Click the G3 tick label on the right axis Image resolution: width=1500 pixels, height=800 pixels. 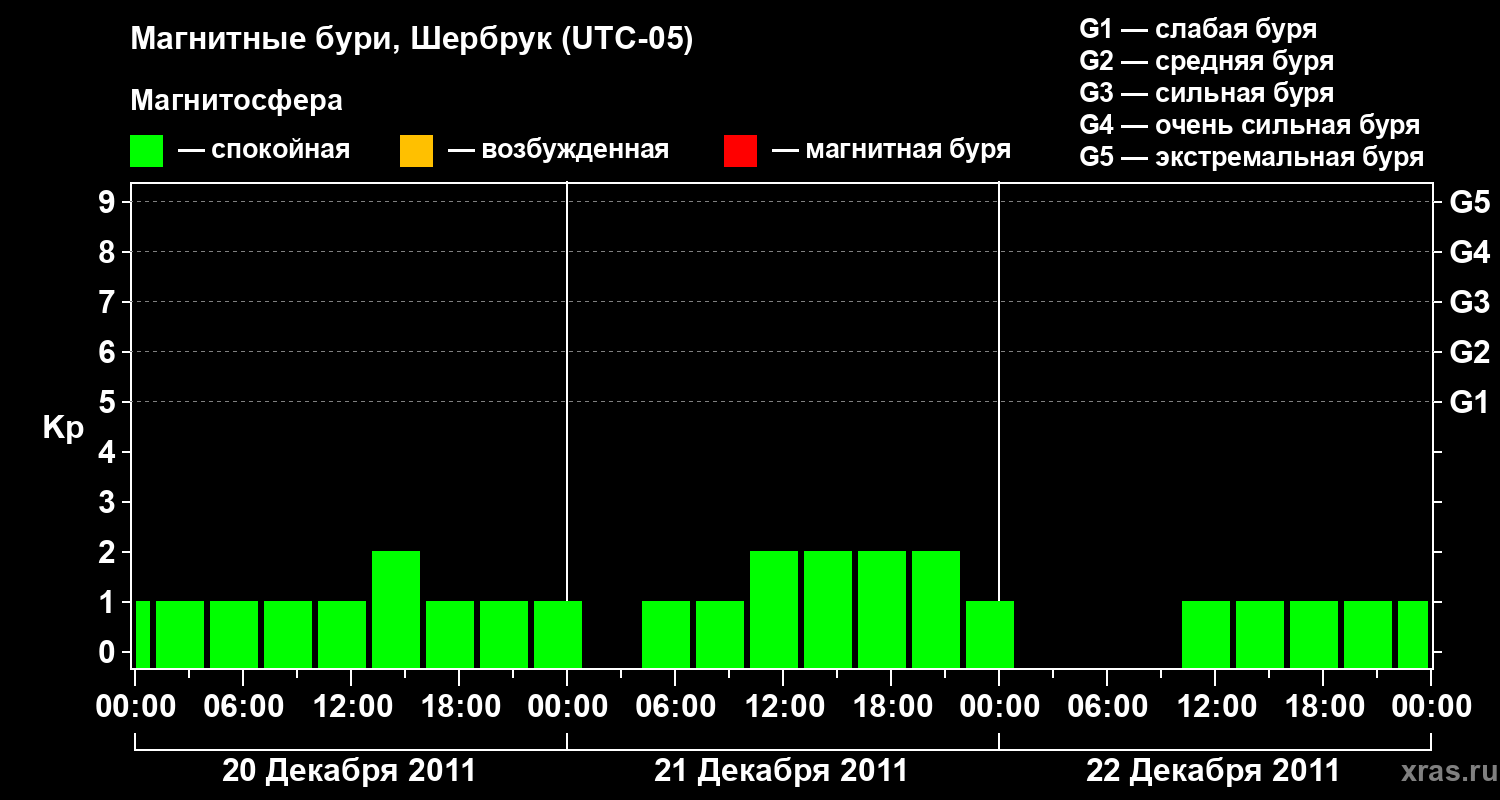point(1470,302)
